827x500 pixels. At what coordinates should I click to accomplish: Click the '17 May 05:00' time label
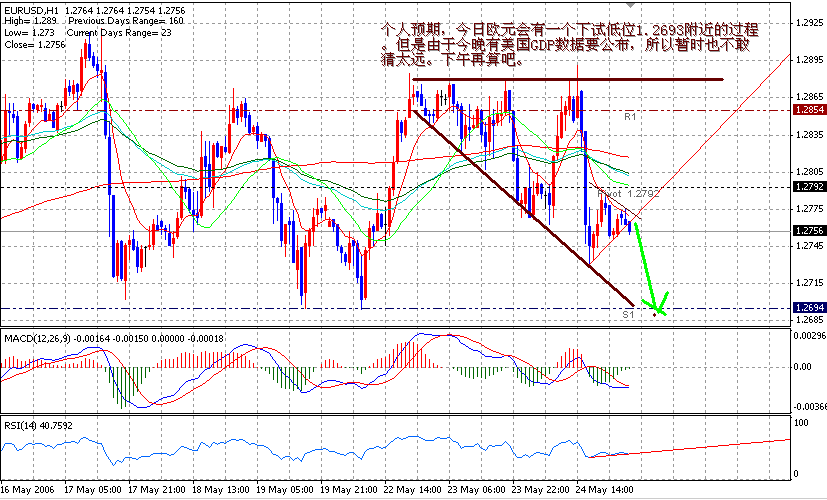pos(93,489)
